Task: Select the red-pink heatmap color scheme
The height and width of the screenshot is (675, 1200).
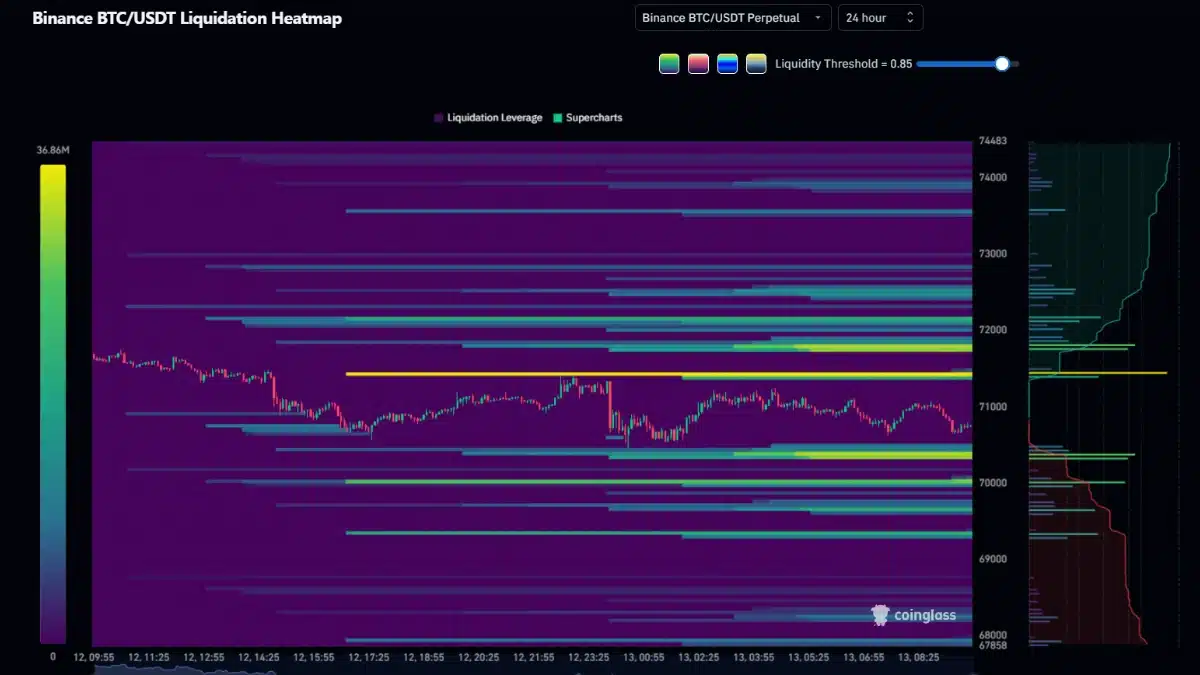Action: click(x=698, y=63)
